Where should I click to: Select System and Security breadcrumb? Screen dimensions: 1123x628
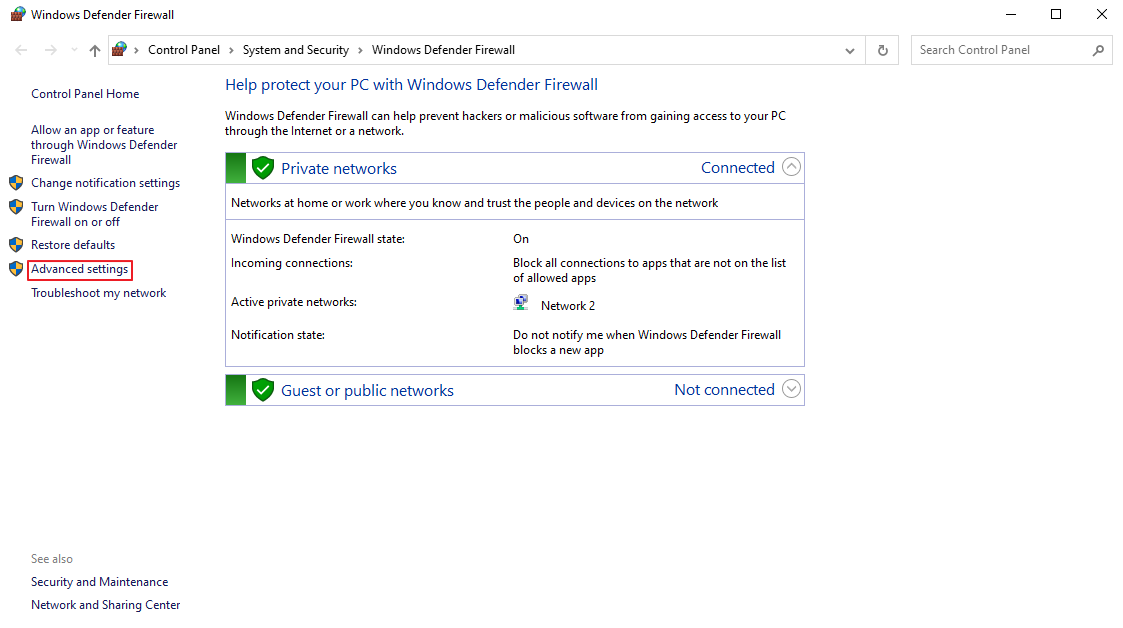coord(296,50)
